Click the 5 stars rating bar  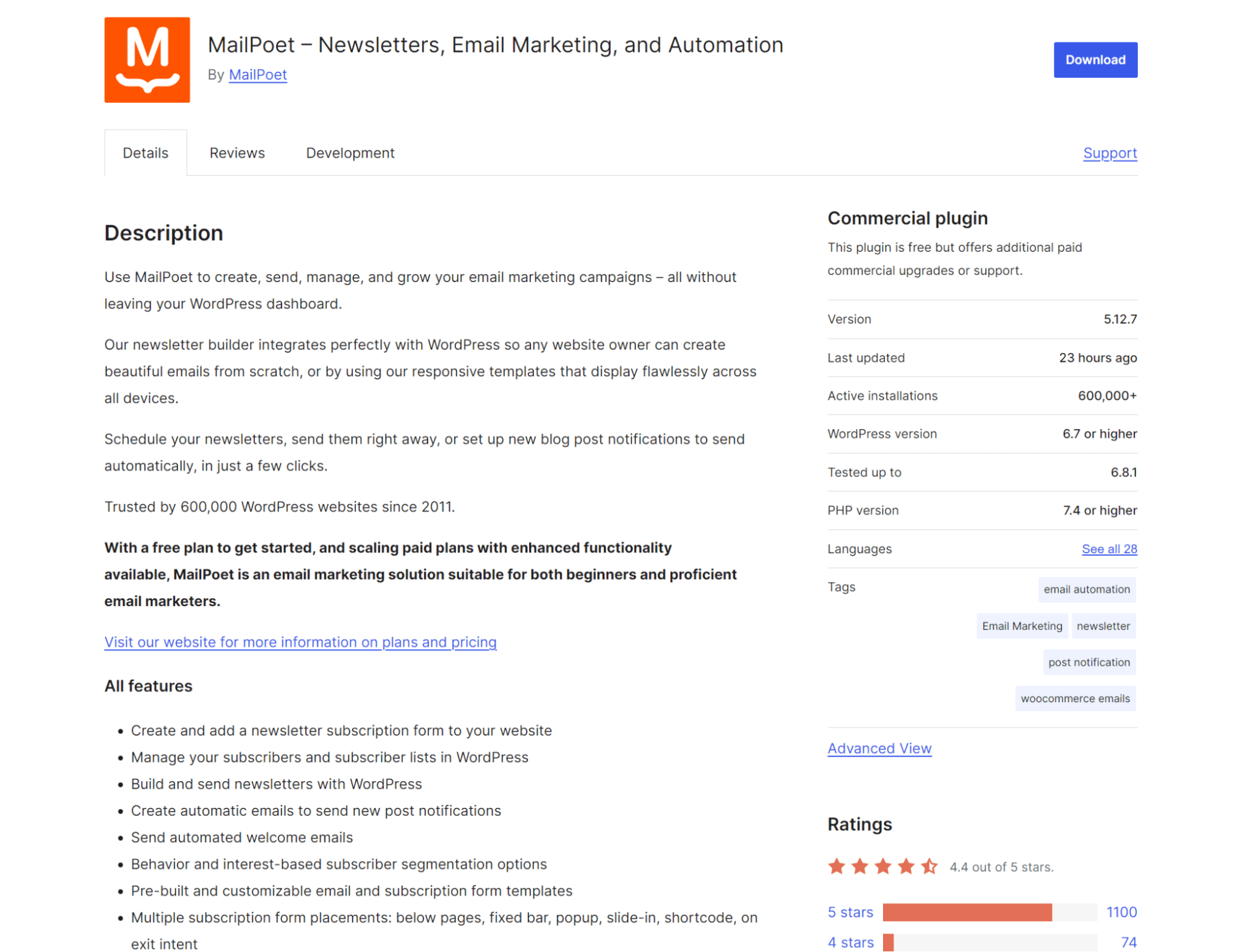(x=989, y=912)
